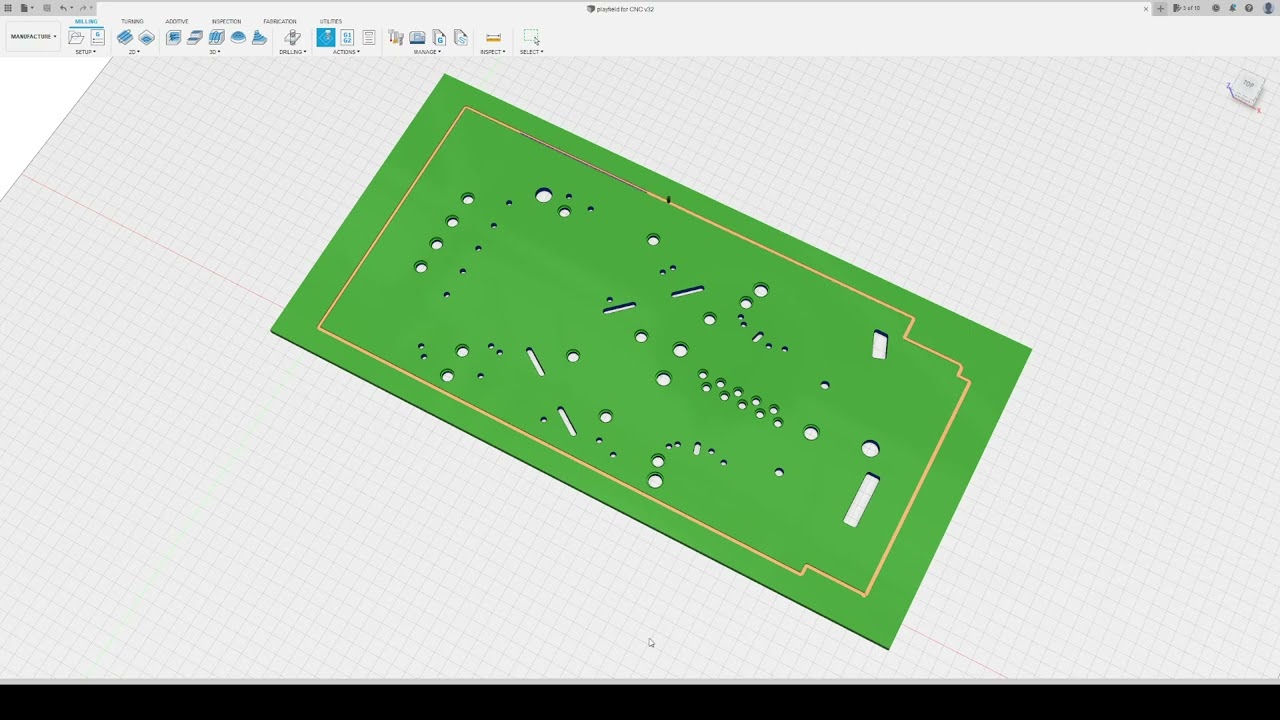Expand the INSPECT dropdown

pyautogui.click(x=493, y=52)
